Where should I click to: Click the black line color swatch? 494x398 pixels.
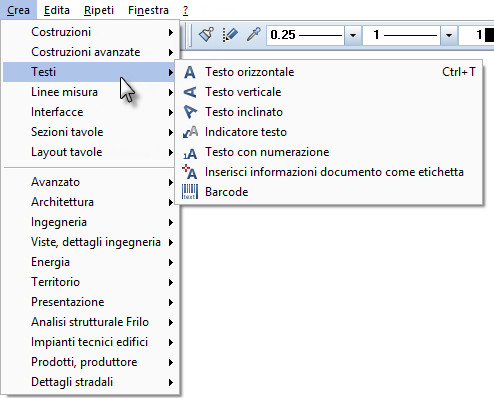pyautogui.click(x=489, y=35)
